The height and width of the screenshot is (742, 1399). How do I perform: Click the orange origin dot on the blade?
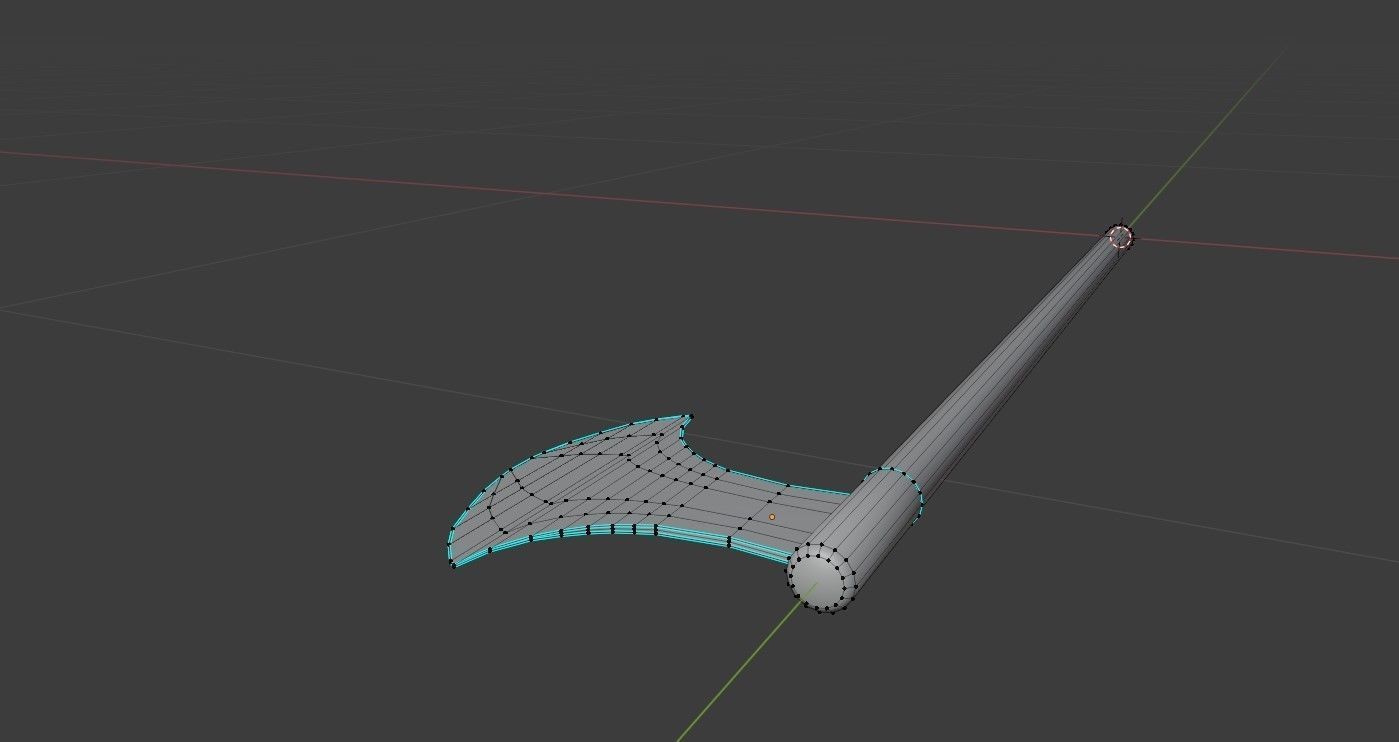(772, 517)
